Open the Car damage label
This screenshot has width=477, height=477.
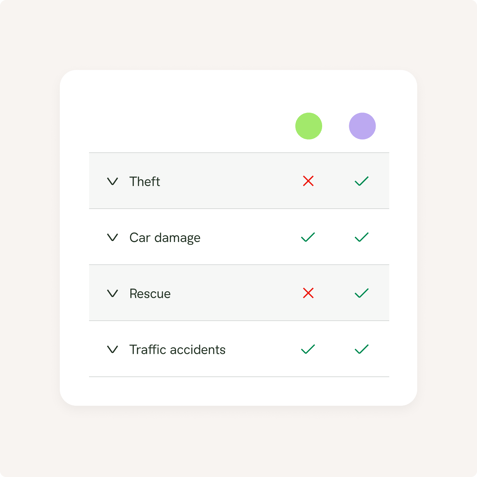pyautogui.click(x=165, y=238)
